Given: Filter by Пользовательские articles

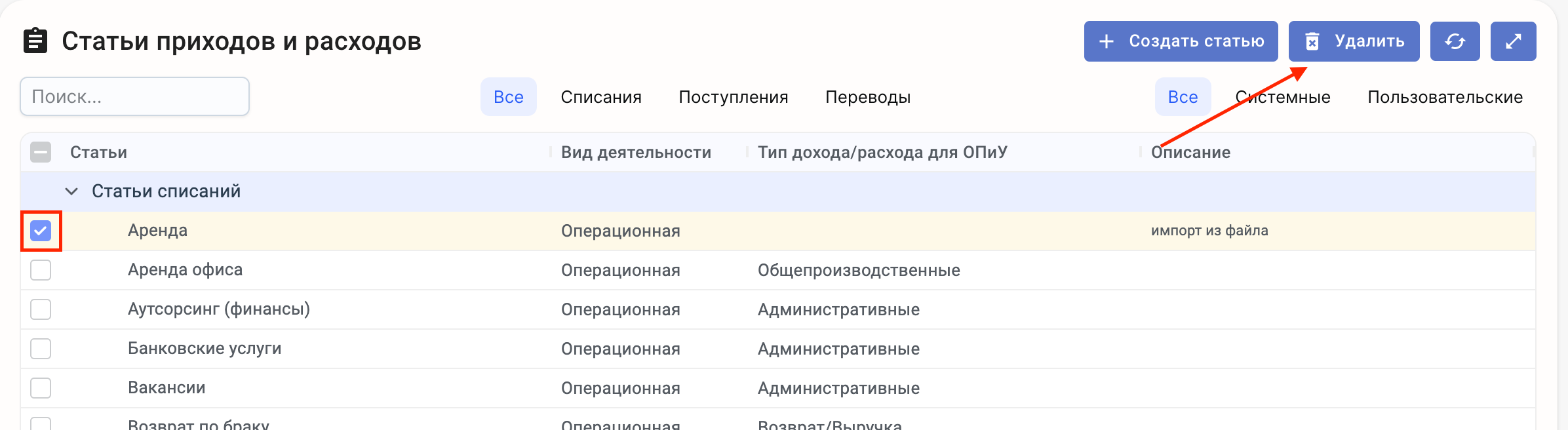Looking at the screenshot, I should (1445, 97).
